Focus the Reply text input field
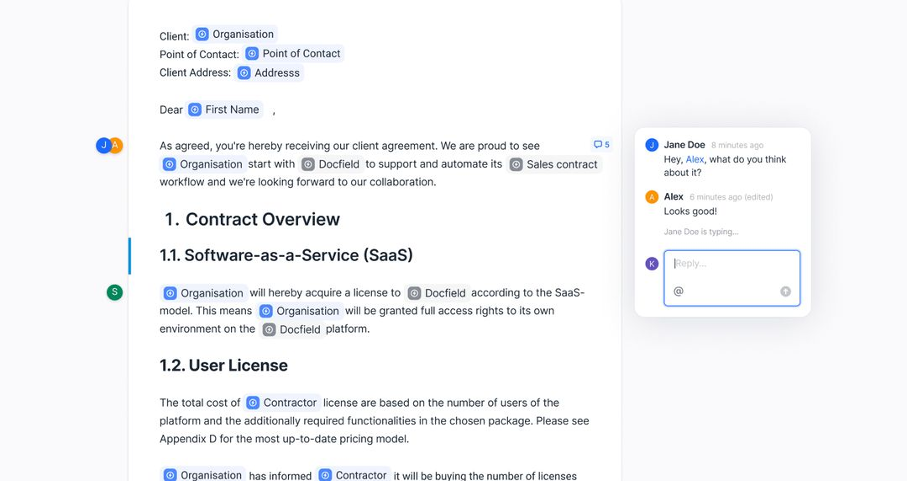 point(732,278)
